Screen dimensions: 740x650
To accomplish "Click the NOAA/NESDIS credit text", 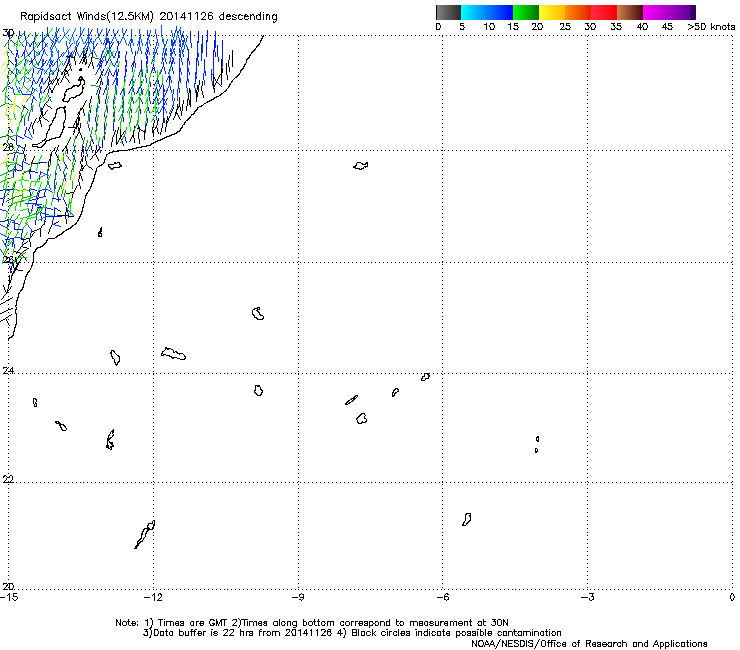I will pos(589,644).
